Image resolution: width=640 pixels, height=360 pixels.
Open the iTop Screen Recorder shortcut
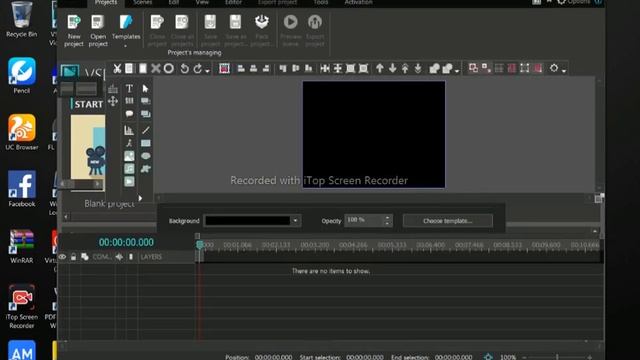22,307
